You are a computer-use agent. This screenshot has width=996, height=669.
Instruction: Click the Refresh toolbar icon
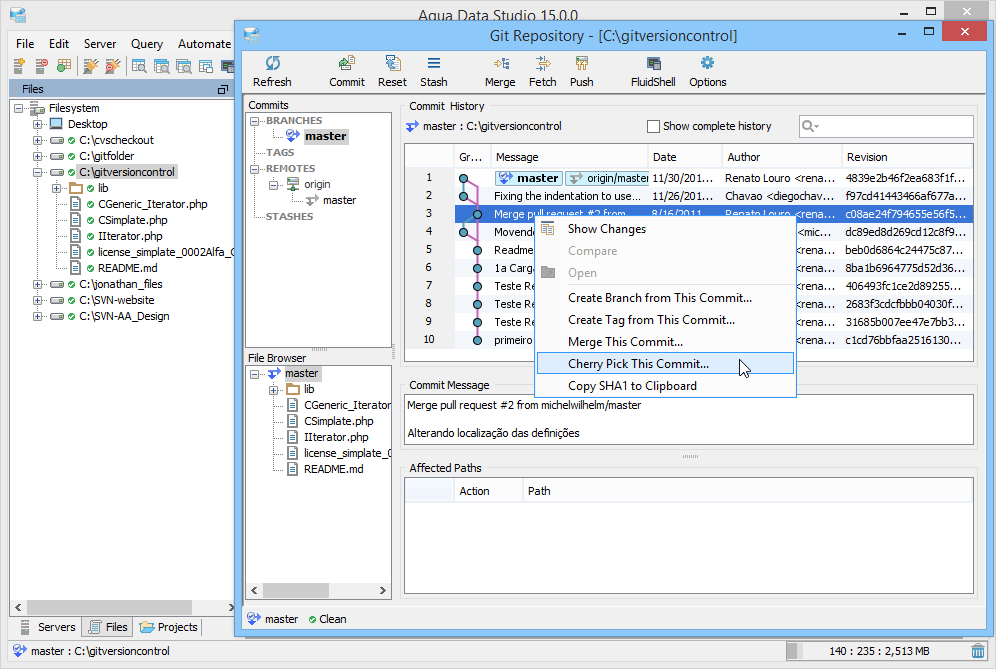pos(273,63)
